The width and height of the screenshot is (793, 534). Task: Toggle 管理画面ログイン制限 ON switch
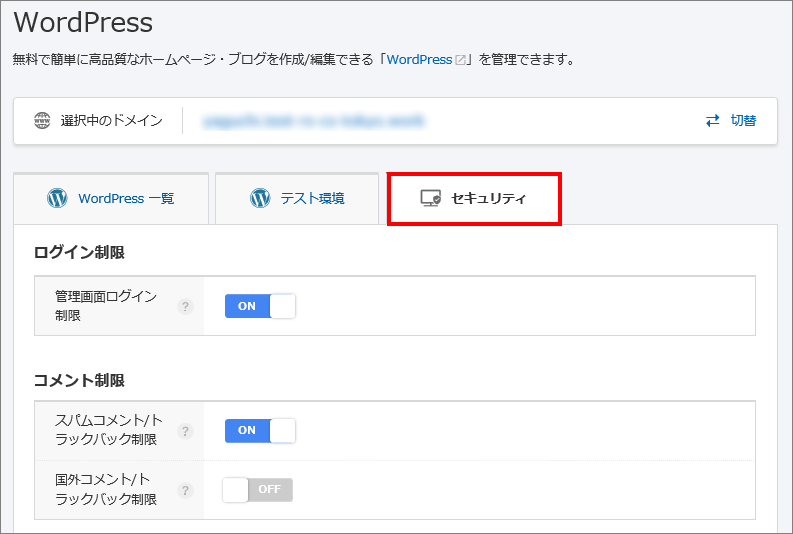260,306
